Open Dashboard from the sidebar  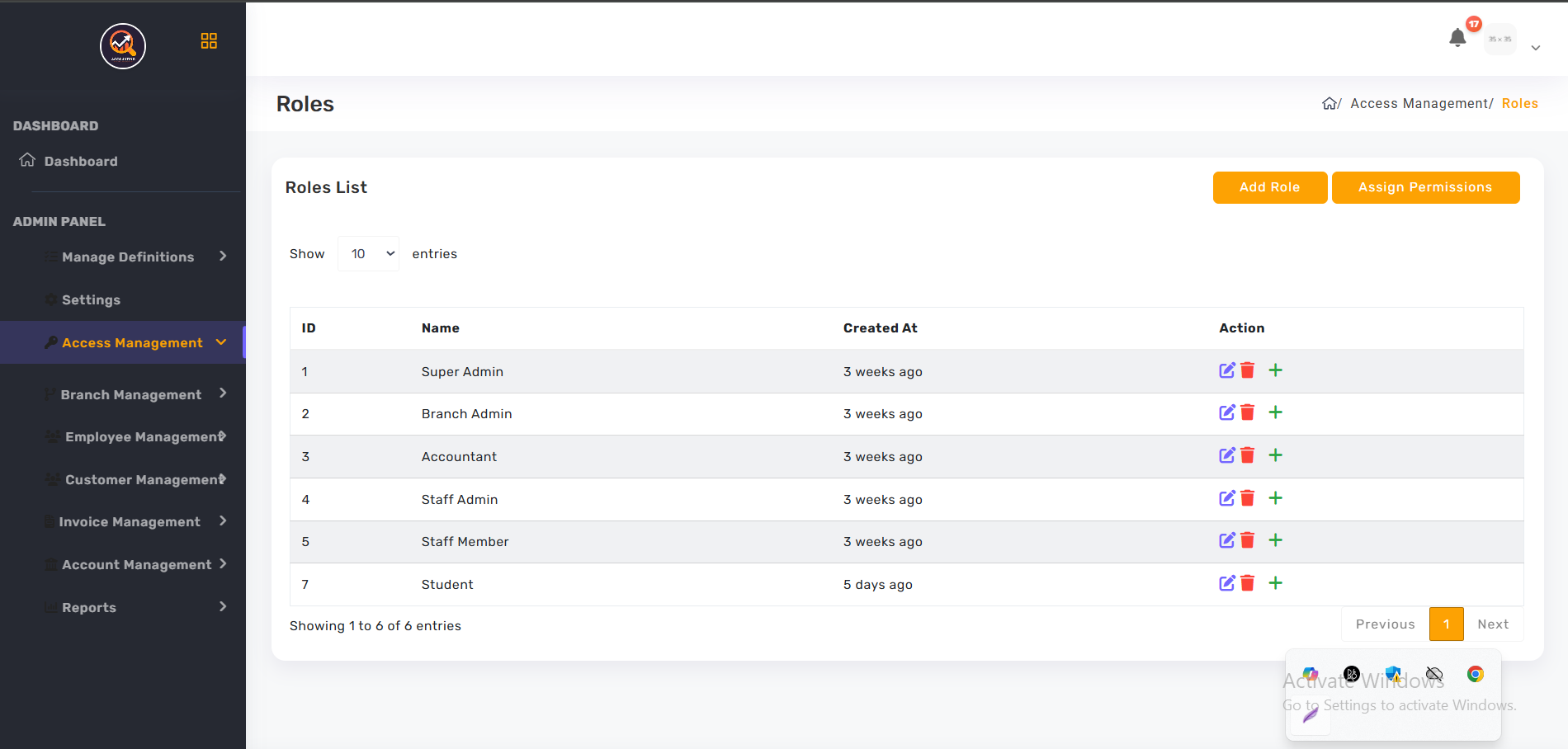(80, 162)
